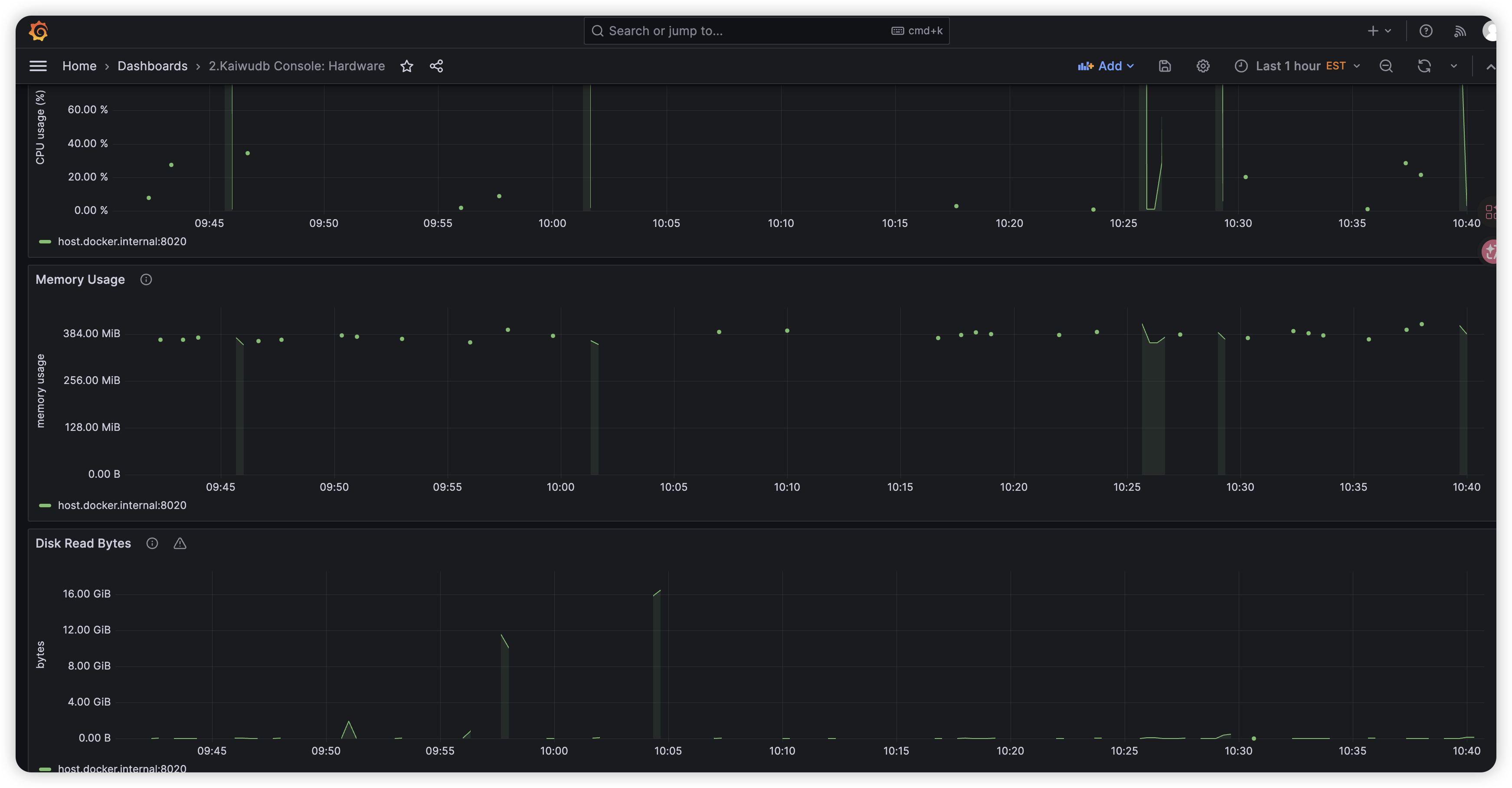Open the hamburger navigation menu
The image size is (1512, 788).
tap(38, 66)
